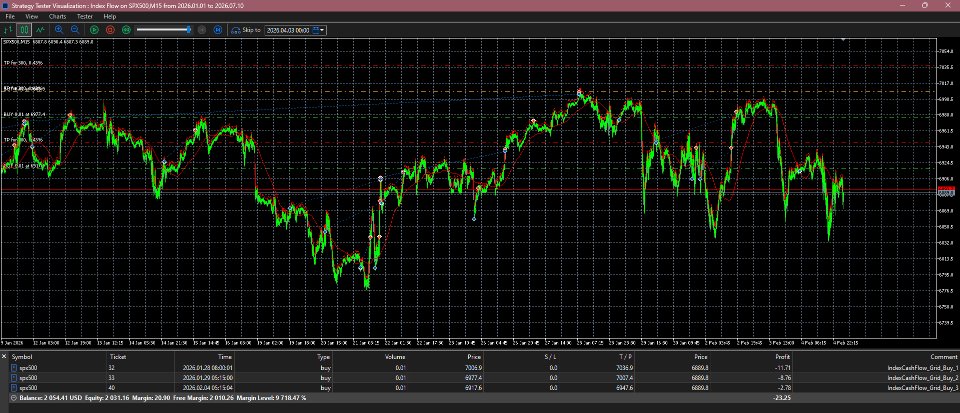The height and width of the screenshot is (413, 960).
Task: Click comment IndexCashFlow_Grid_Buy_1
Action: [x=923, y=368]
